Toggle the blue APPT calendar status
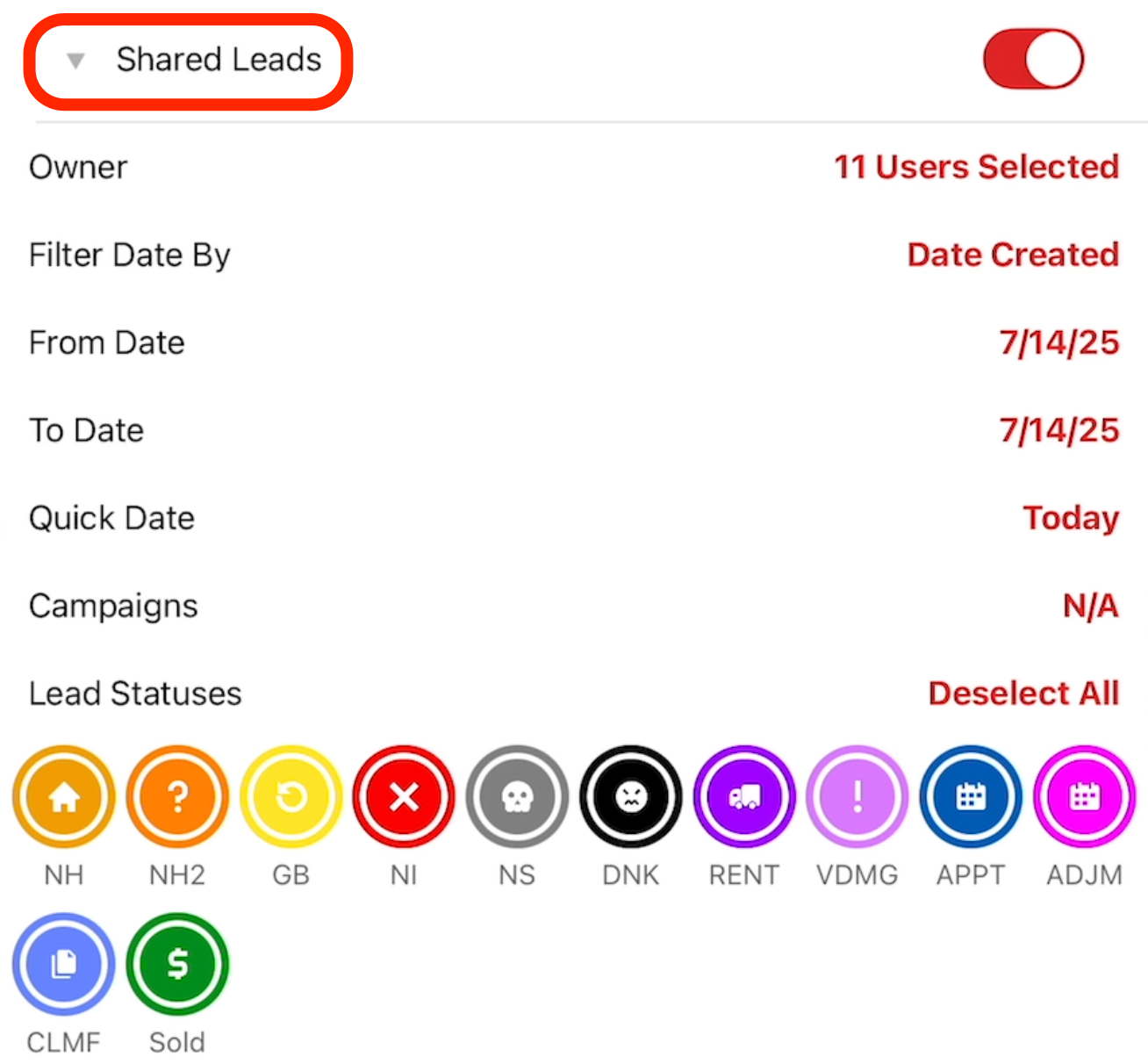The image size is (1148, 1064). (971, 797)
